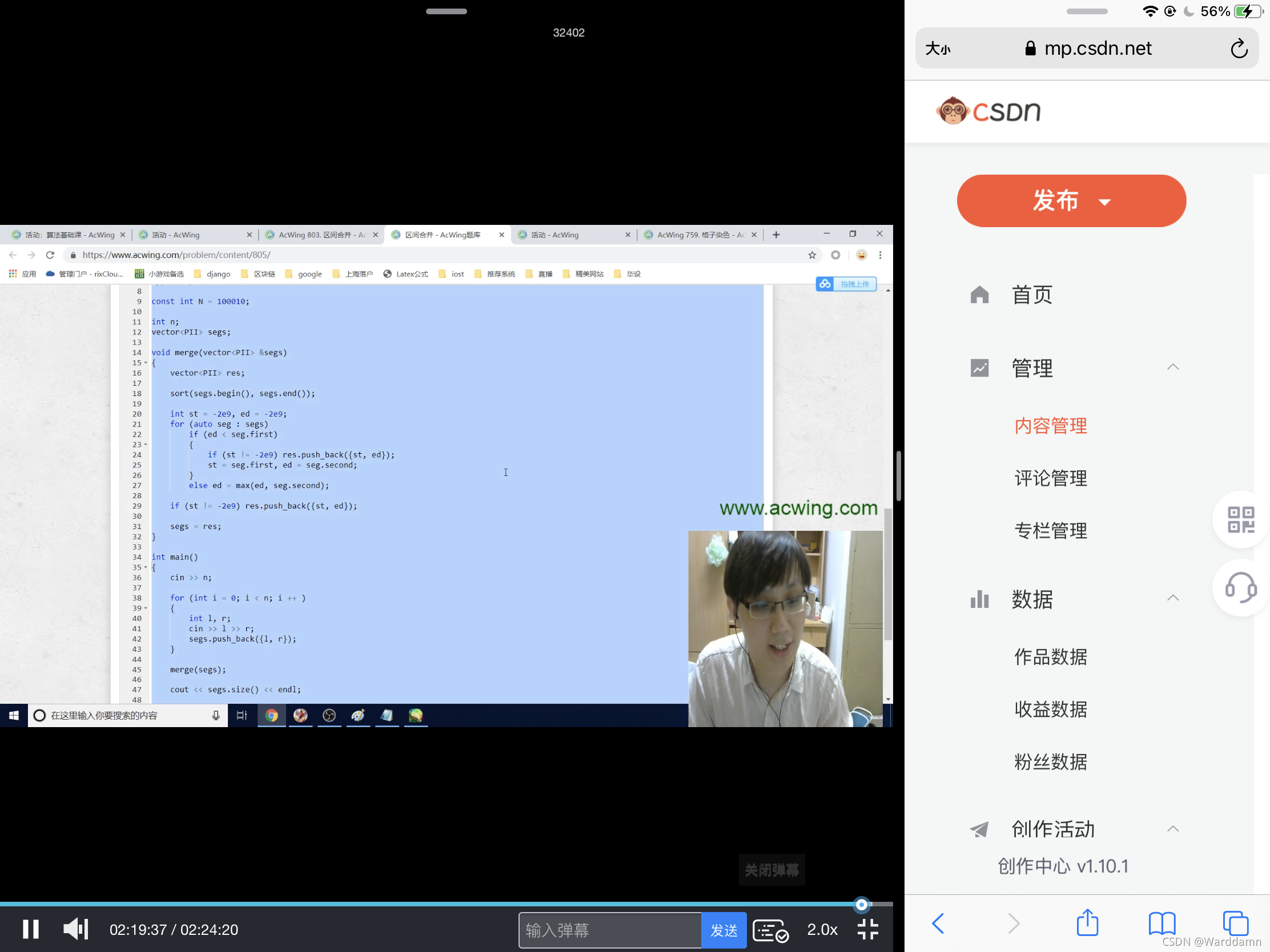Bookmark page with the star icon
This screenshot has height=952, width=1270.
[x=812, y=255]
